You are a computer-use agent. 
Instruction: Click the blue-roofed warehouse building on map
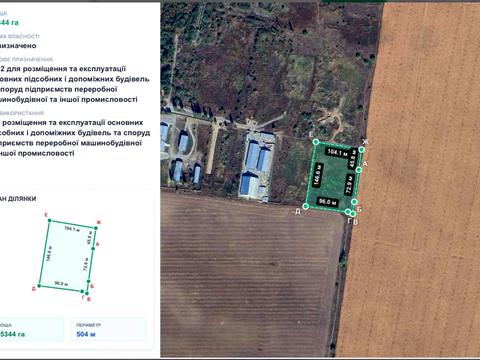click(x=257, y=167)
